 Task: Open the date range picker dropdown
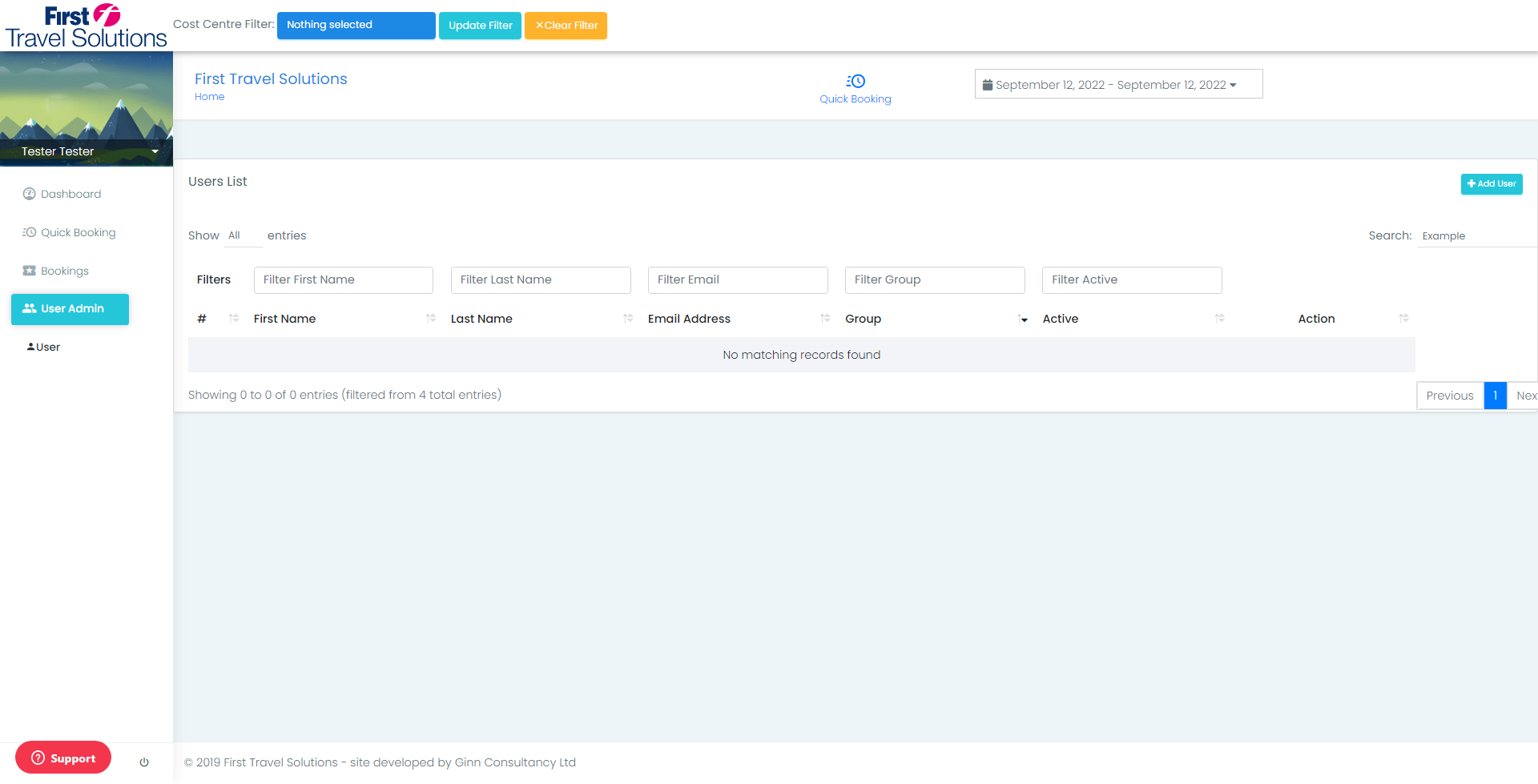tap(1118, 84)
